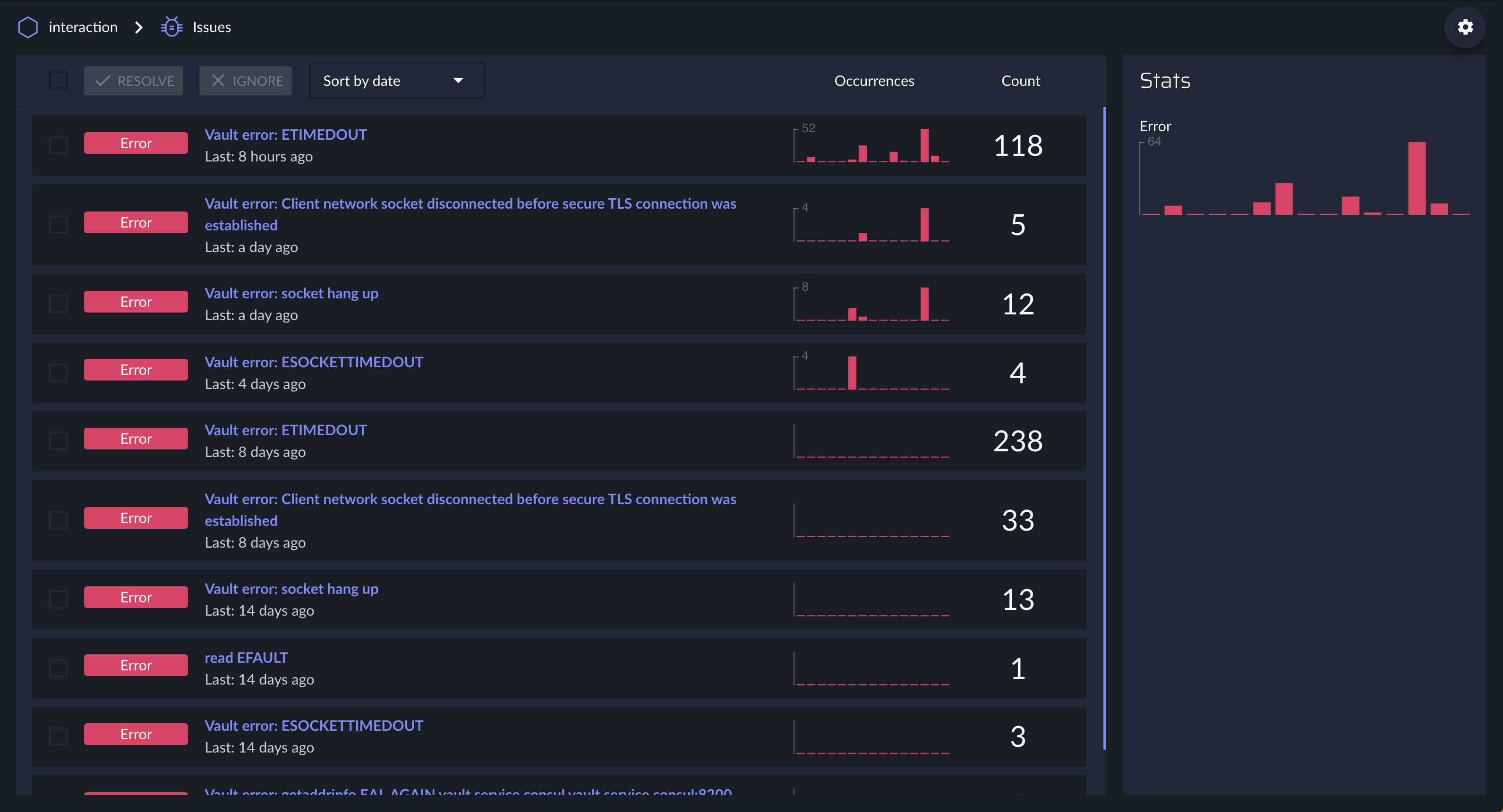Image resolution: width=1503 pixels, height=812 pixels.
Task: Click the Error stats bar chart
Action: click(1305, 178)
